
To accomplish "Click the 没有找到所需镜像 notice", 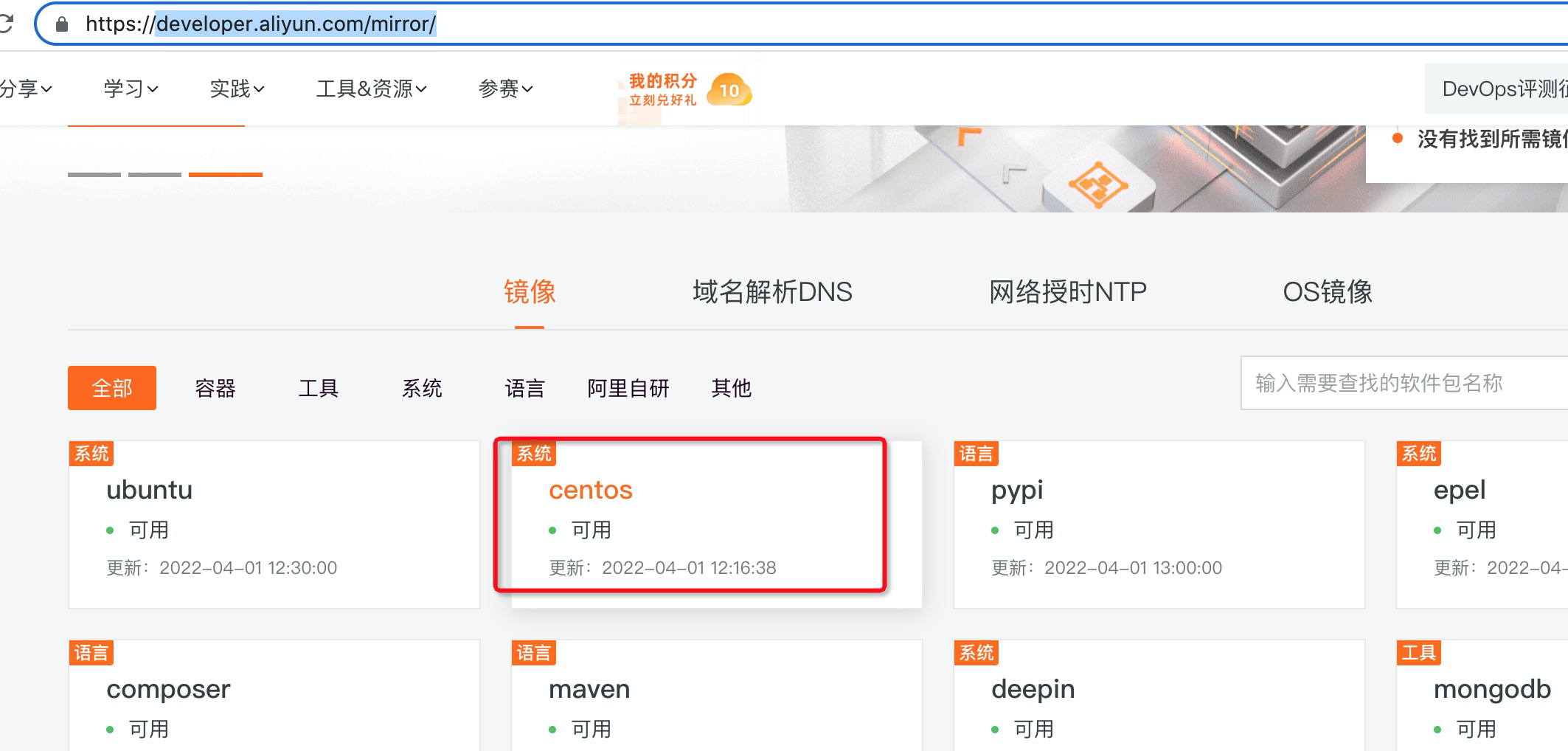I will pos(1492,139).
